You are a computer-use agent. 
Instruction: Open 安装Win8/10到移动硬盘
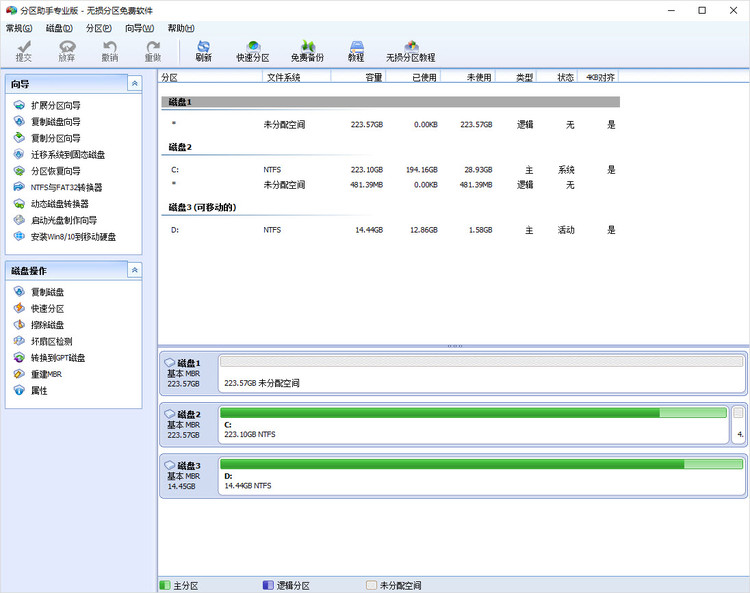[65, 236]
